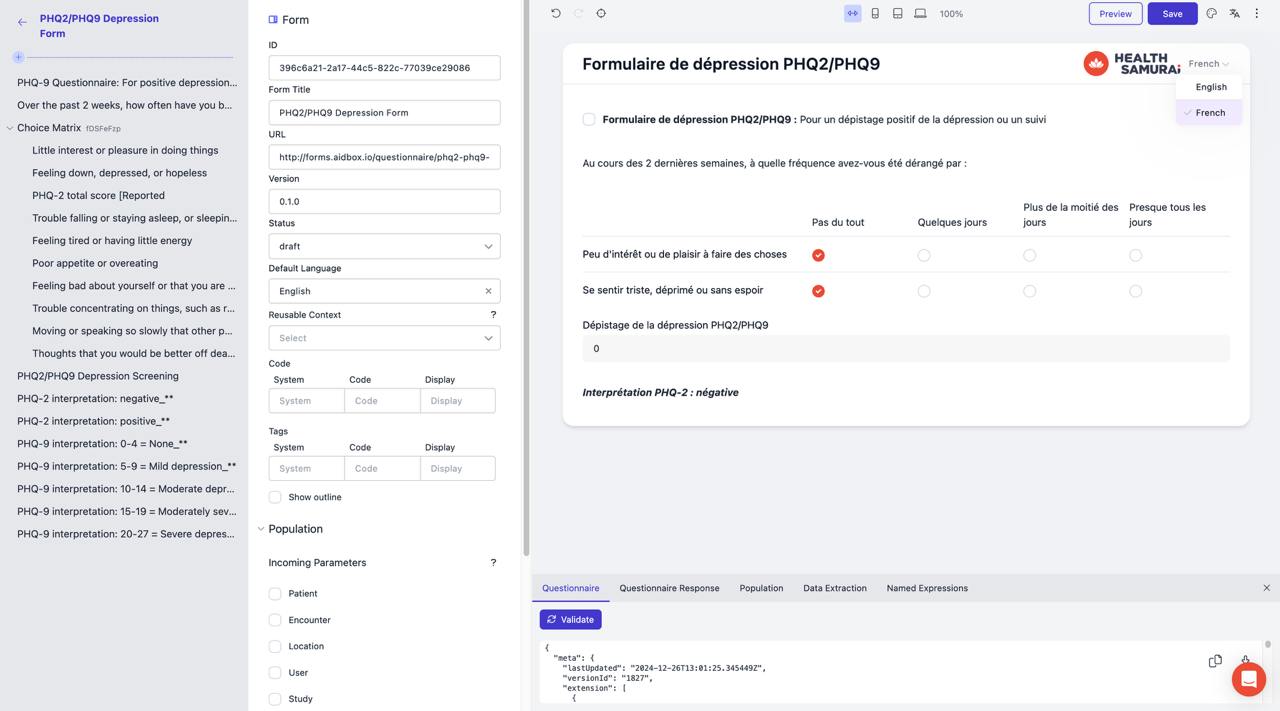Image resolution: width=1280 pixels, height=711 pixels.
Task: Click the Validate button
Action: 570,619
